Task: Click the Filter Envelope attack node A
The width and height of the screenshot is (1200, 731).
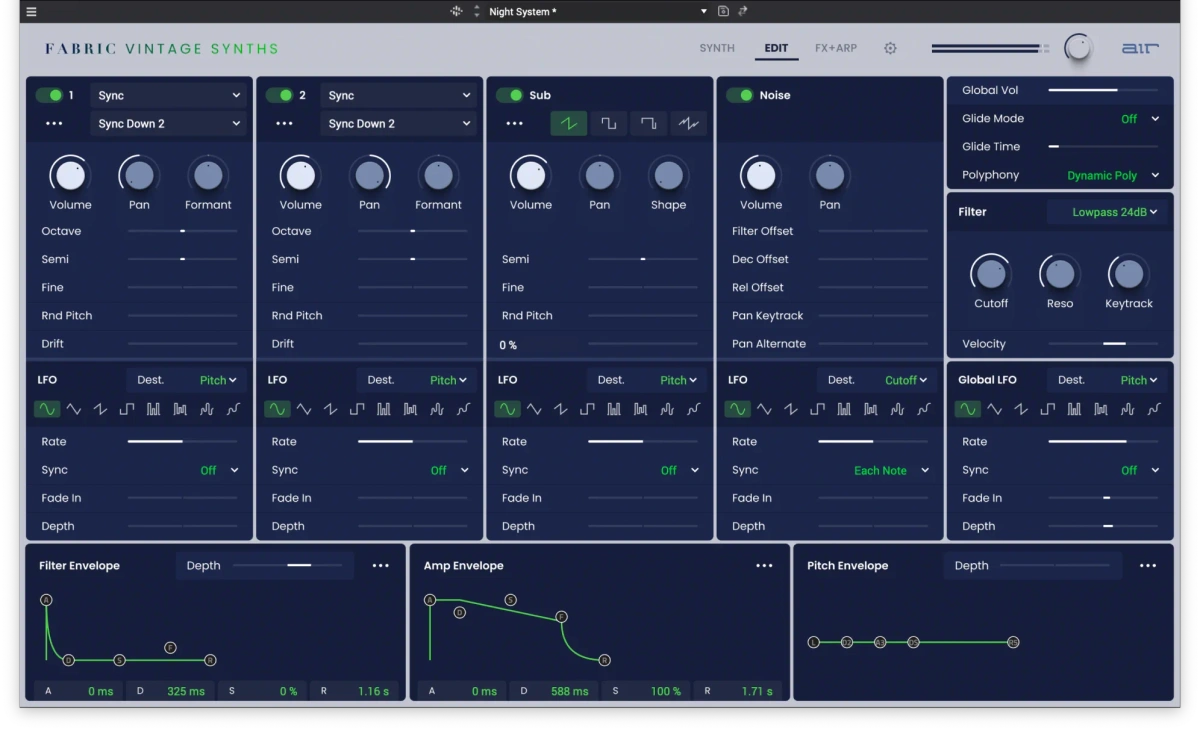Action: [46, 600]
